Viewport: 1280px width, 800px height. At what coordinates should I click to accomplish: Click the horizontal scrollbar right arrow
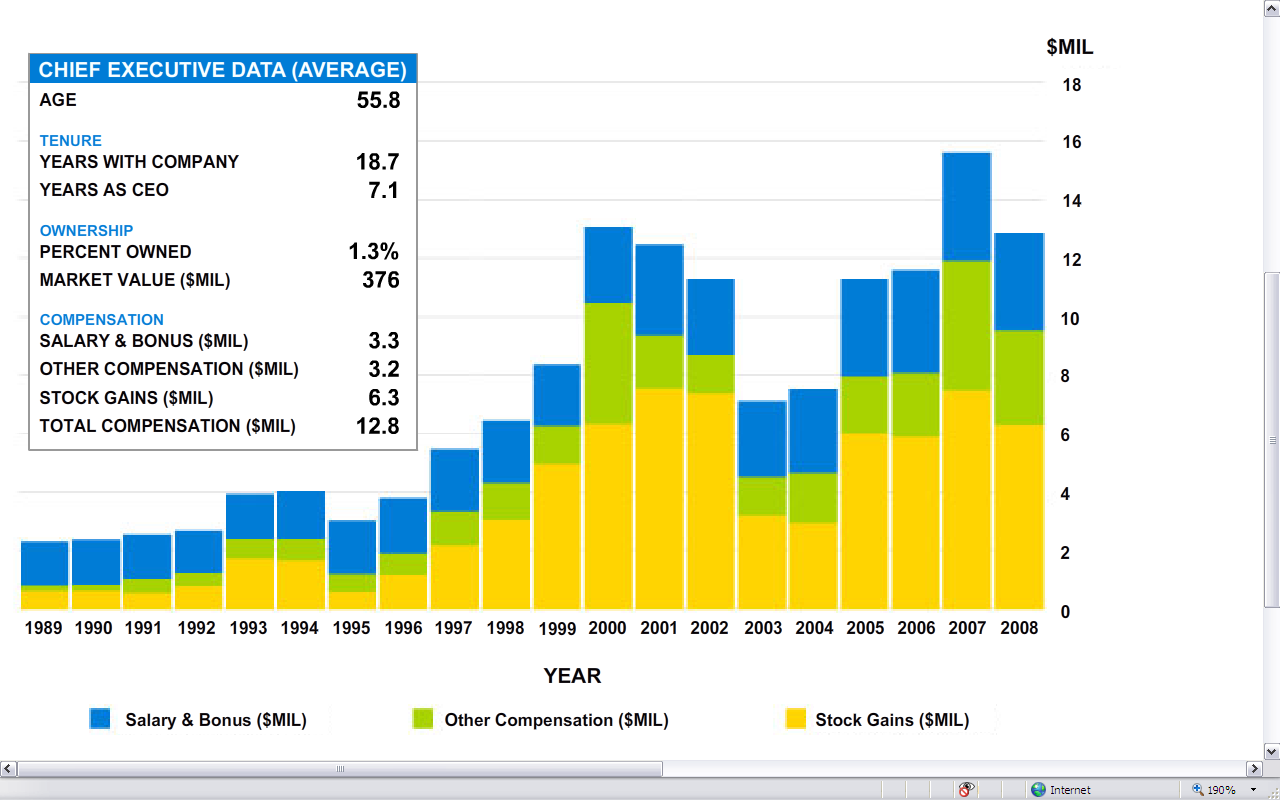coord(1254,768)
